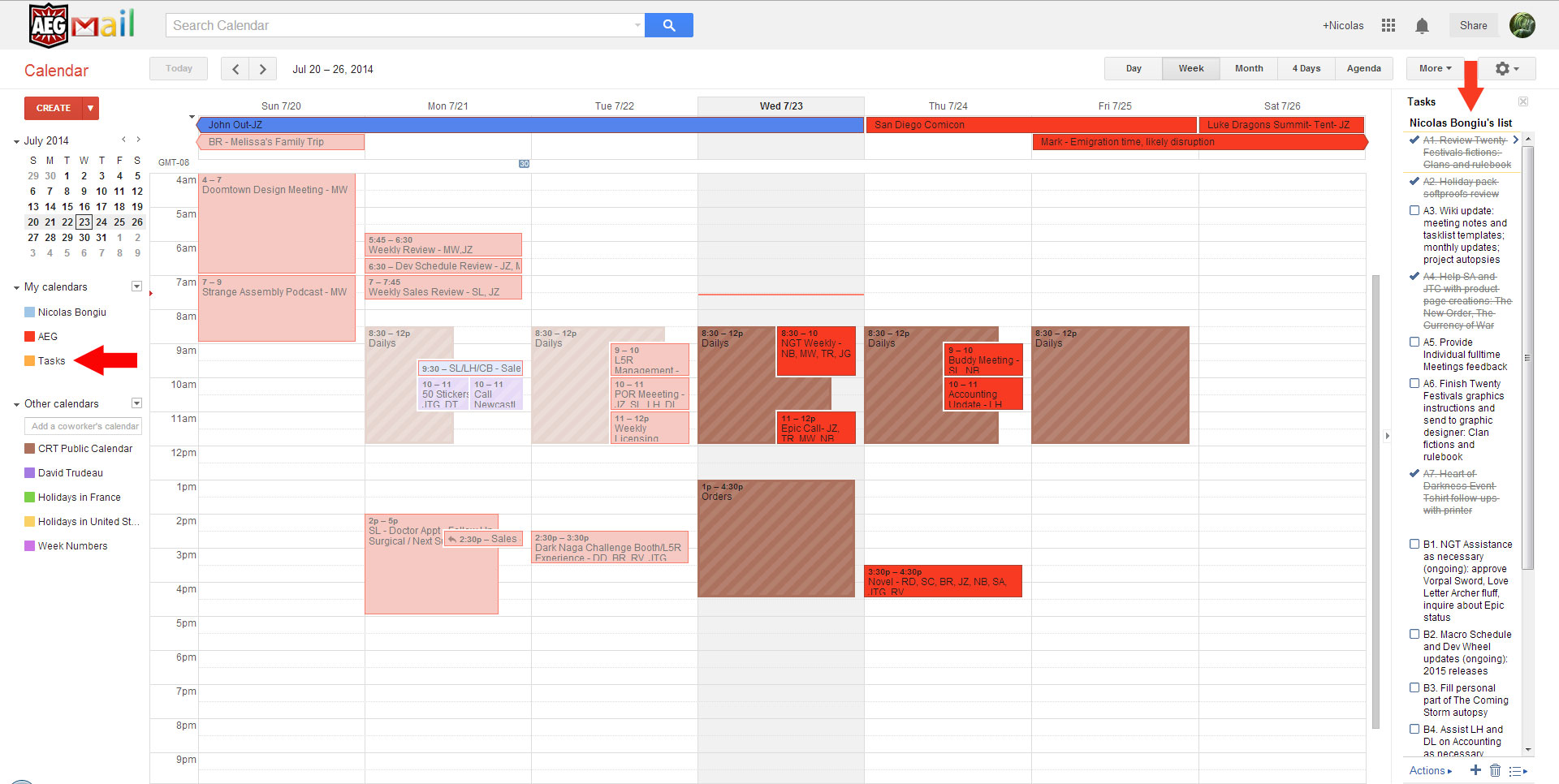Collapse the Other calendars section
The height and width of the screenshot is (784, 1559).
click(16, 404)
